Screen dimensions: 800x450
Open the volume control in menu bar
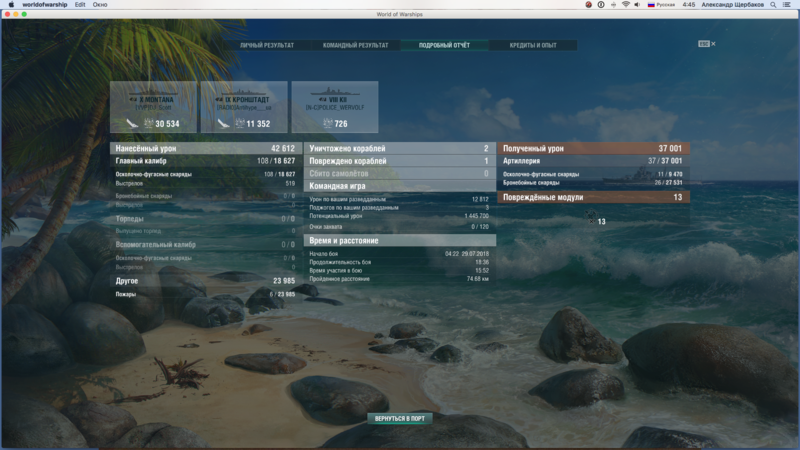[637, 4]
